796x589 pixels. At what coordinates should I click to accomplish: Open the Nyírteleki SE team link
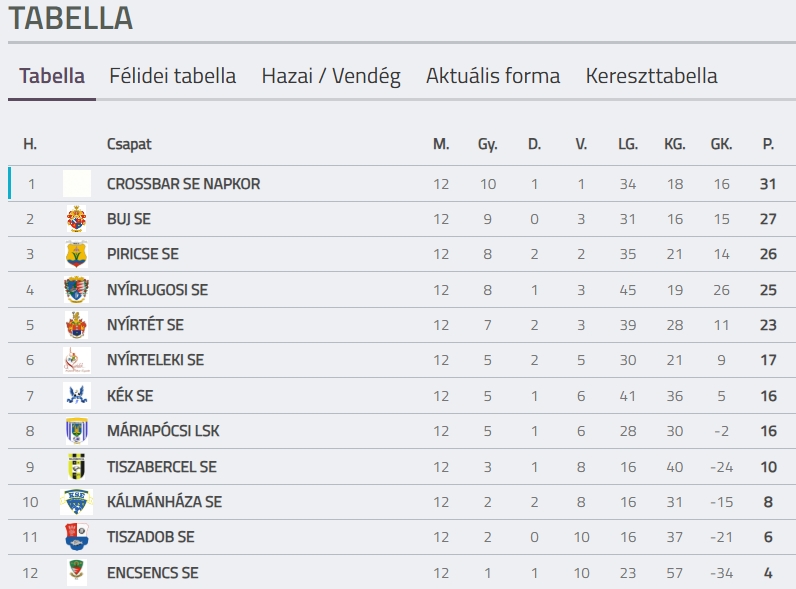pyautogui.click(x=155, y=360)
